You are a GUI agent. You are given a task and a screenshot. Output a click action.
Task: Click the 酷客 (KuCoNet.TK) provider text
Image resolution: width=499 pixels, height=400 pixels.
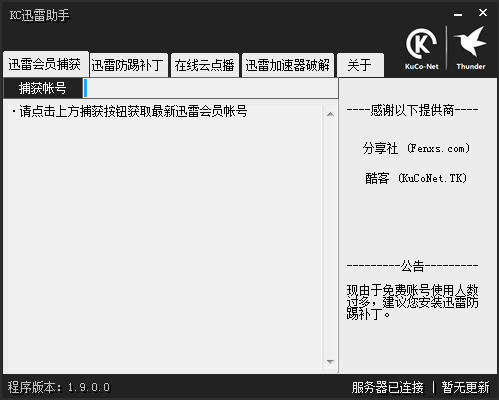416,178
